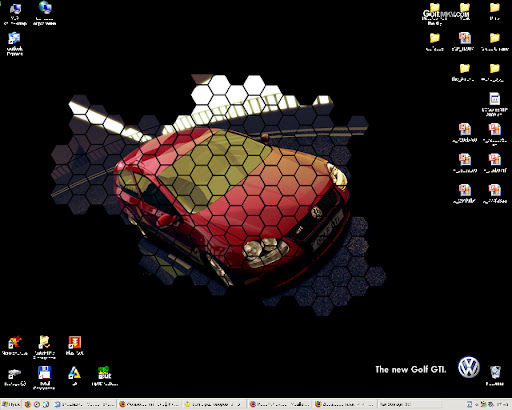Open the white document file icon
Screen dimensions: 512x410
click(495, 104)
